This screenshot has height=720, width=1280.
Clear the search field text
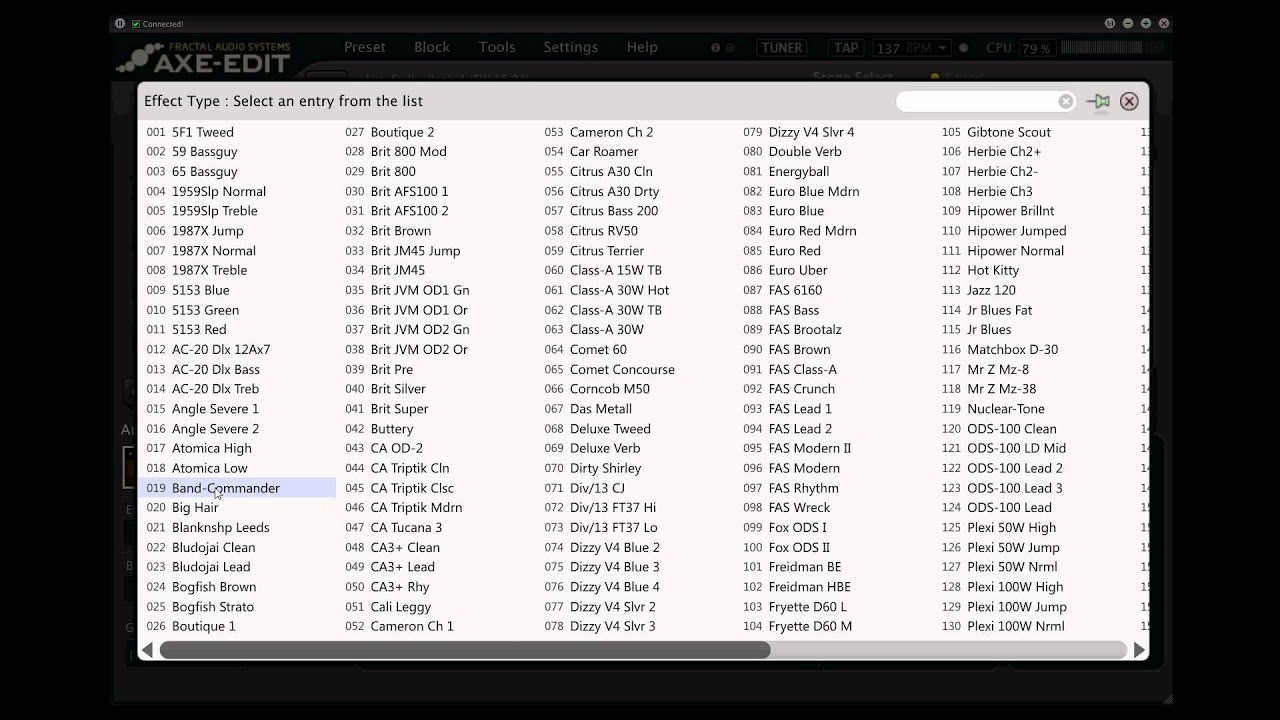point(1066,101)
